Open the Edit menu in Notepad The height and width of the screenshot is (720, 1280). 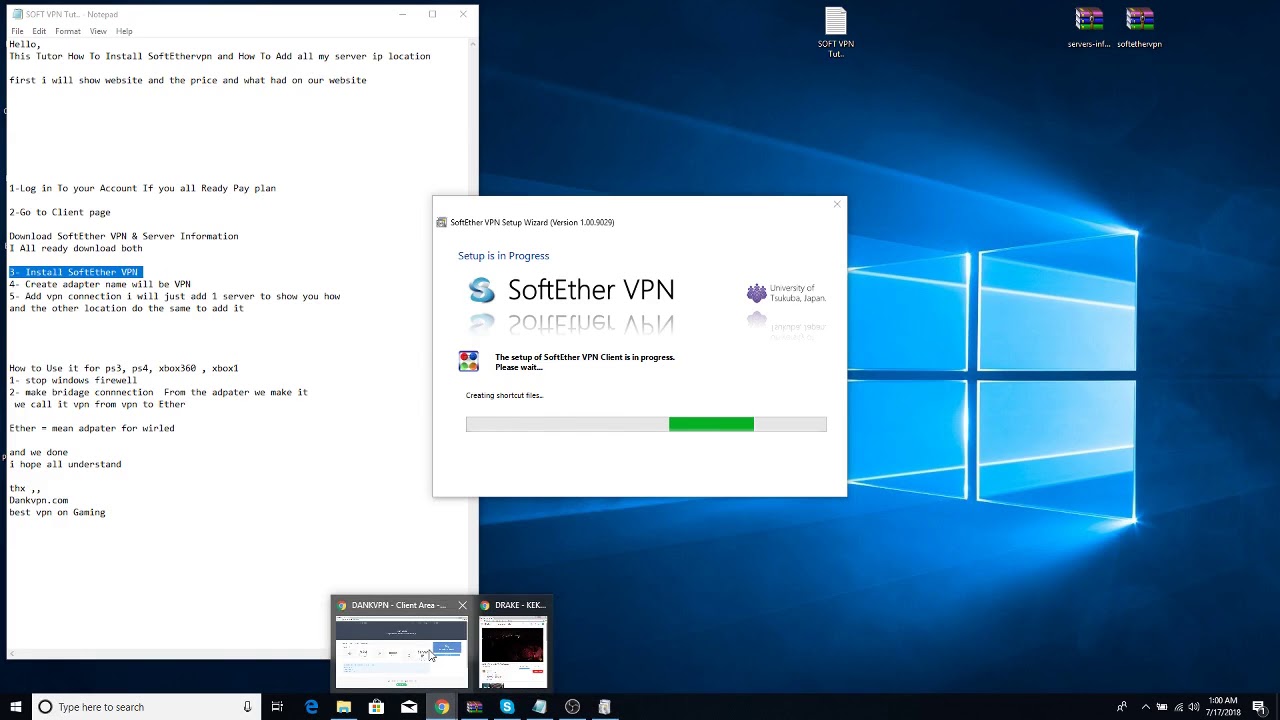[x=39, y=31]
